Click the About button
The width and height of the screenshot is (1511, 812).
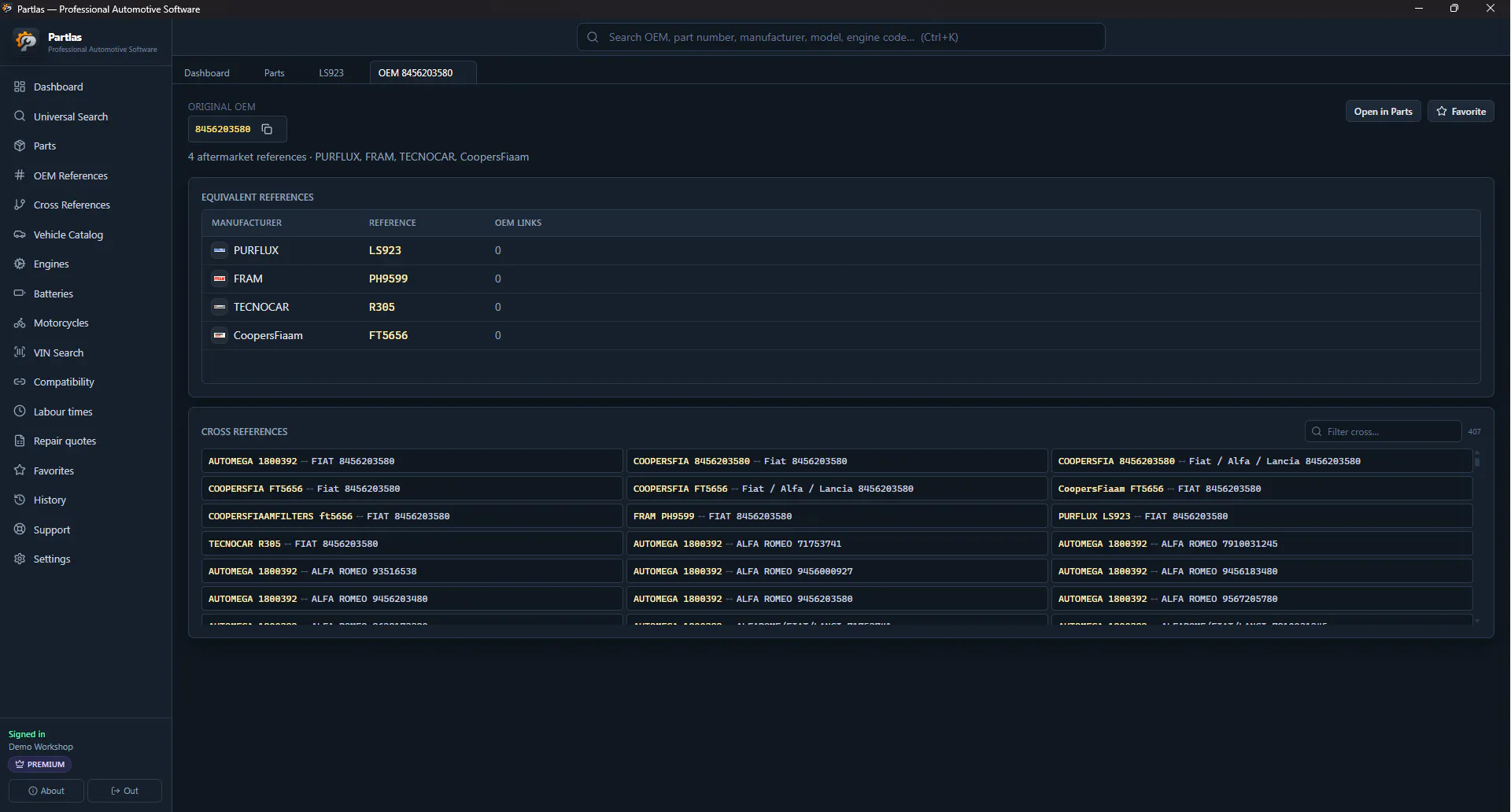tap(46, 791)
